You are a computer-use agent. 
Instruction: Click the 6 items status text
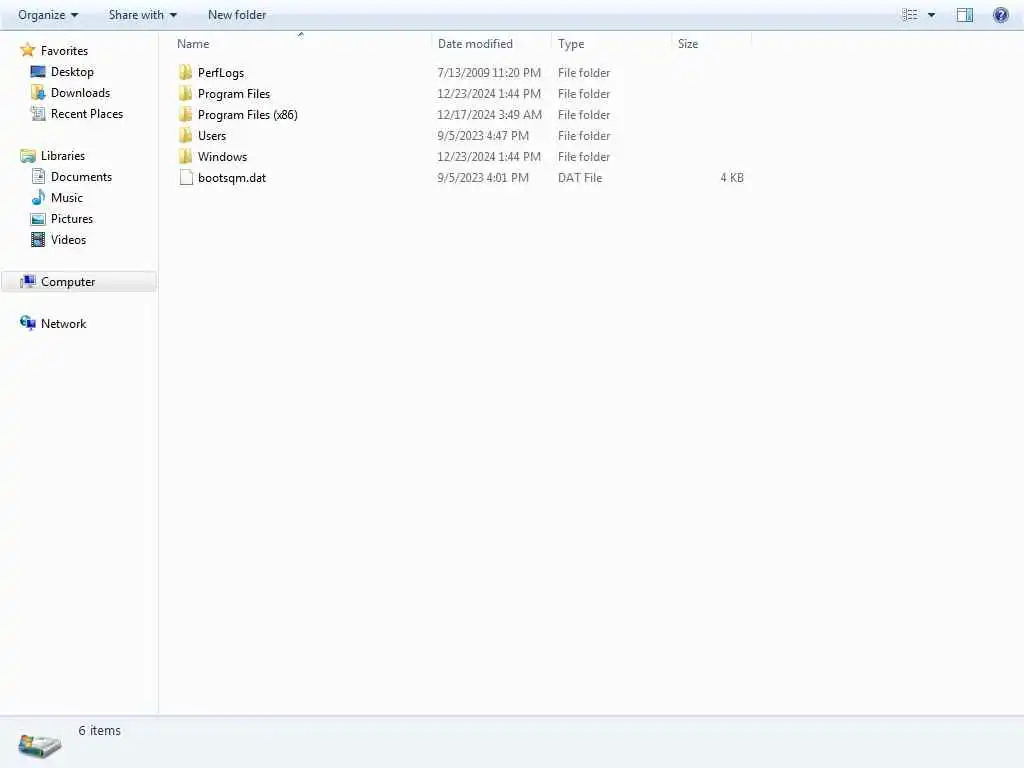(99, 730)
